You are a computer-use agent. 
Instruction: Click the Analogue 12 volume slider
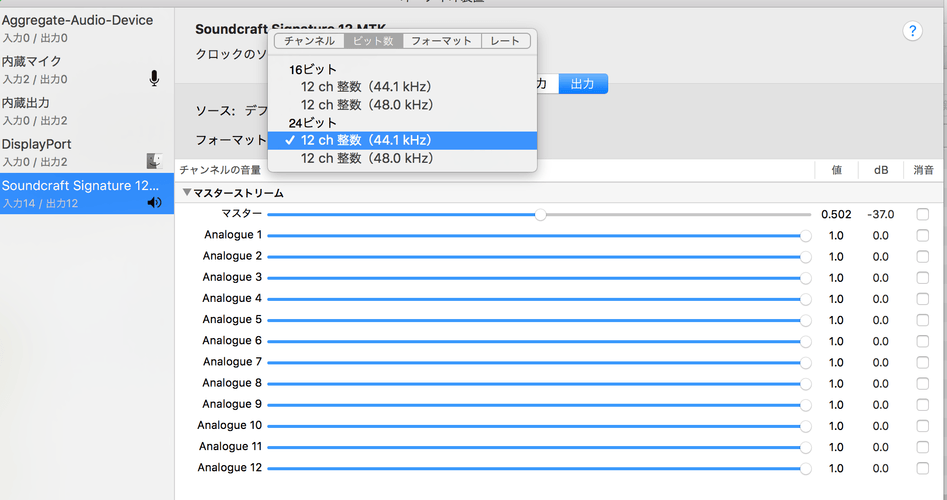[539, 468]
